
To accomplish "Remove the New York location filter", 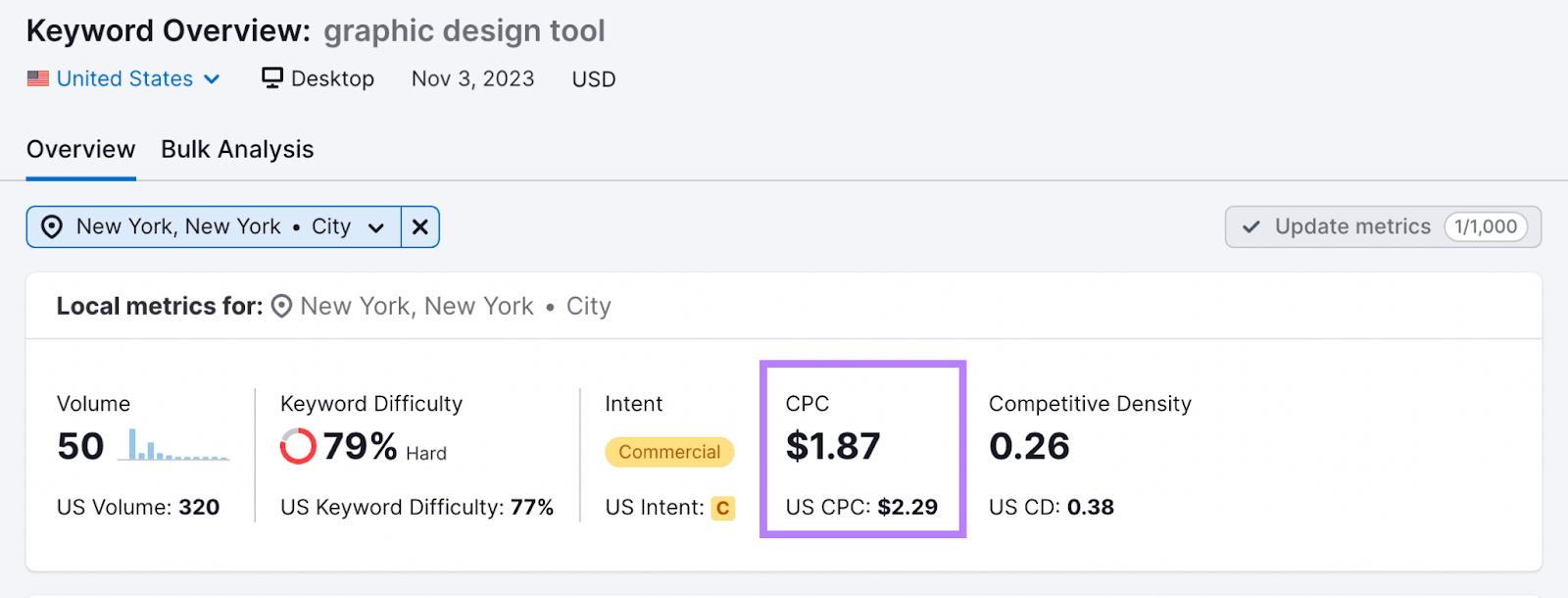I will 420,226.
